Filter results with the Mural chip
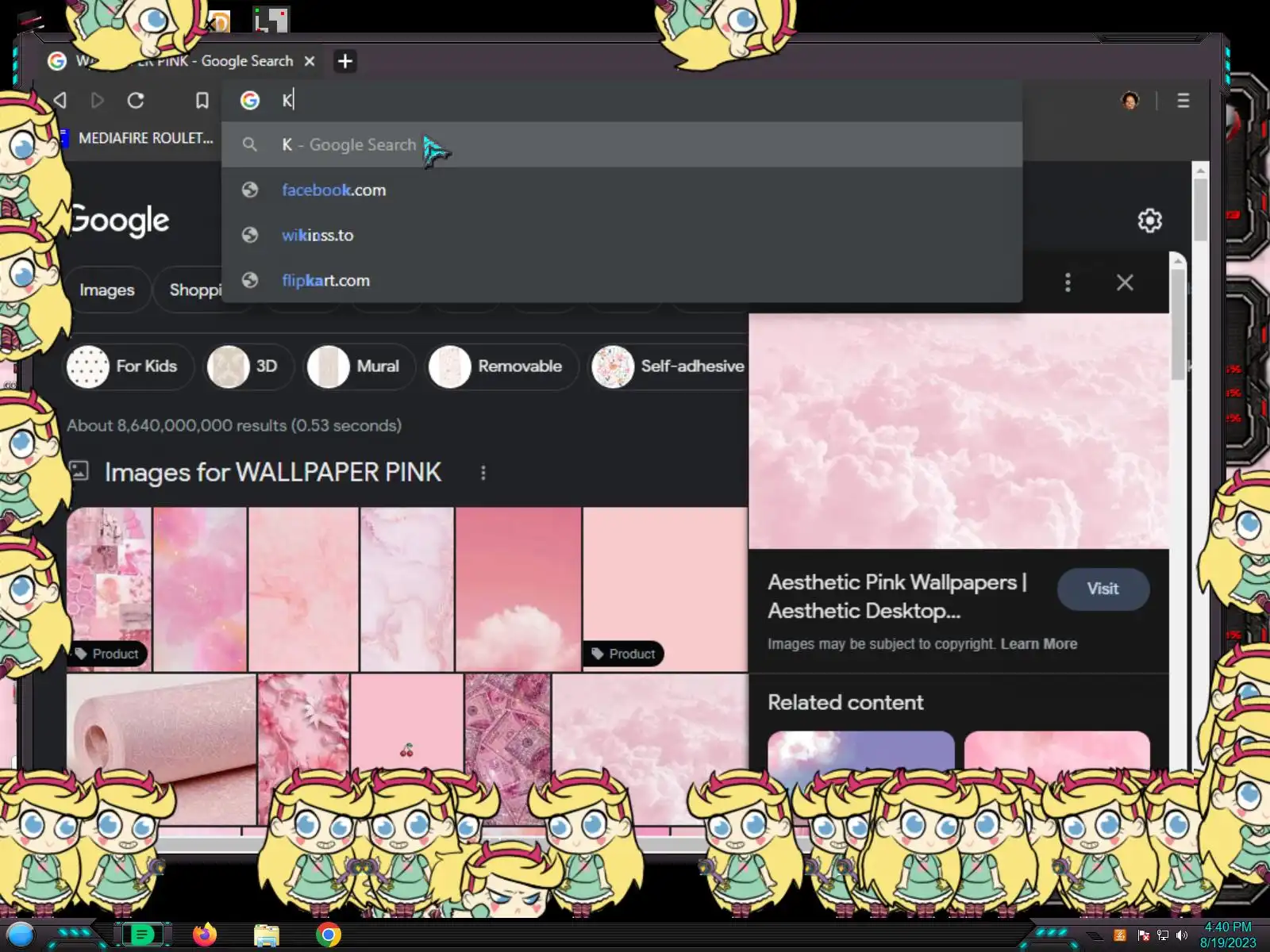This screenshot has width=1270, height=952. pyautogui.click(x=359, y=367)
